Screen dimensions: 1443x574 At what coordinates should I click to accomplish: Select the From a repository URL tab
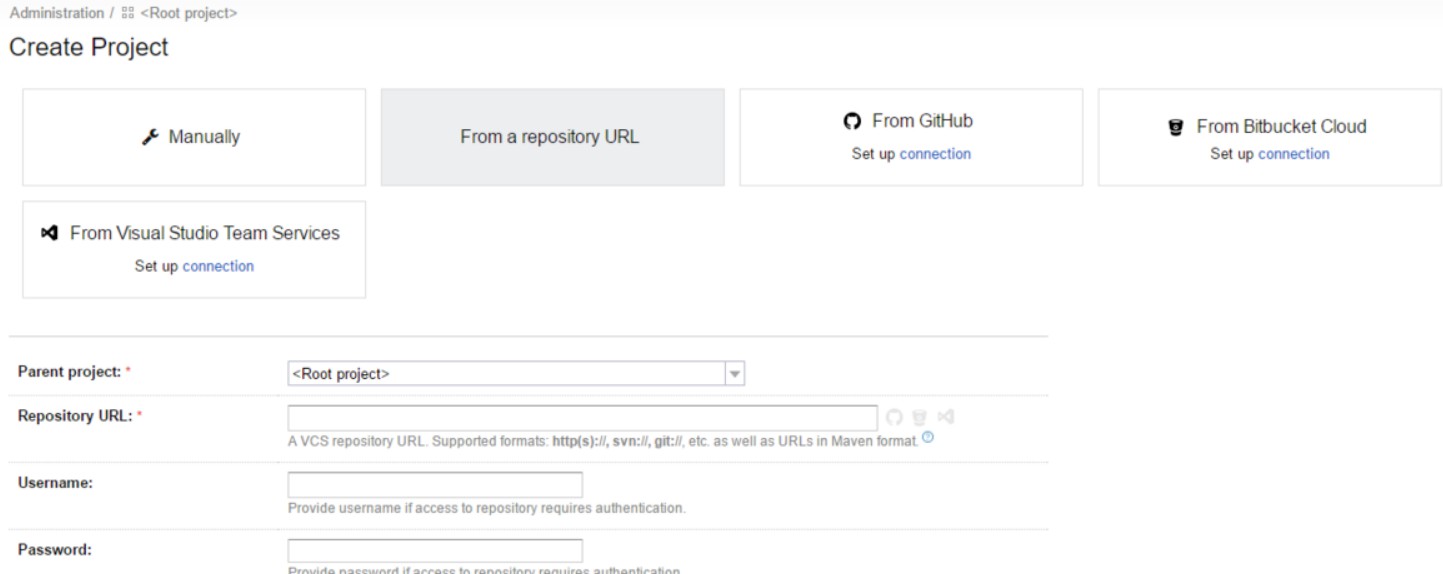tap(552, 137)
